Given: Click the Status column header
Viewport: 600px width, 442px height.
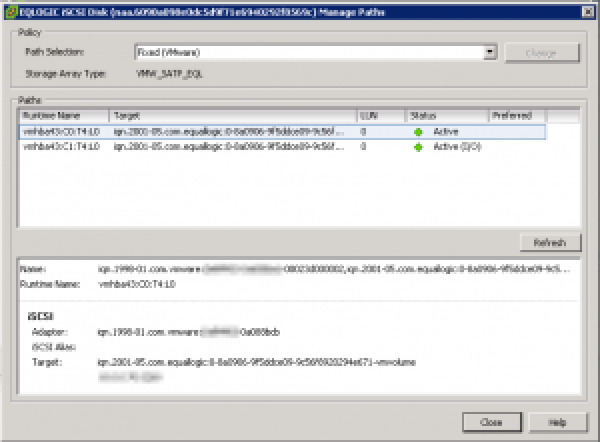Looking at the screenshot, I should pyautogui.click(x=447, y=116).
